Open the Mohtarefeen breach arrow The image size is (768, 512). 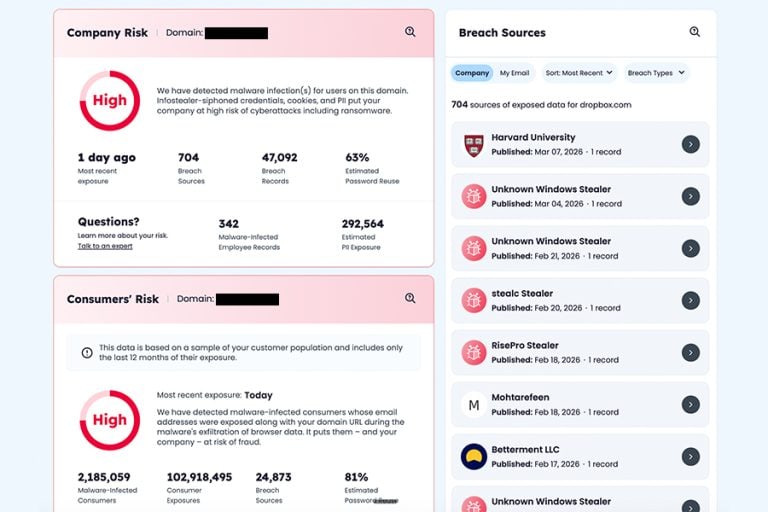[x=691, y=405]
